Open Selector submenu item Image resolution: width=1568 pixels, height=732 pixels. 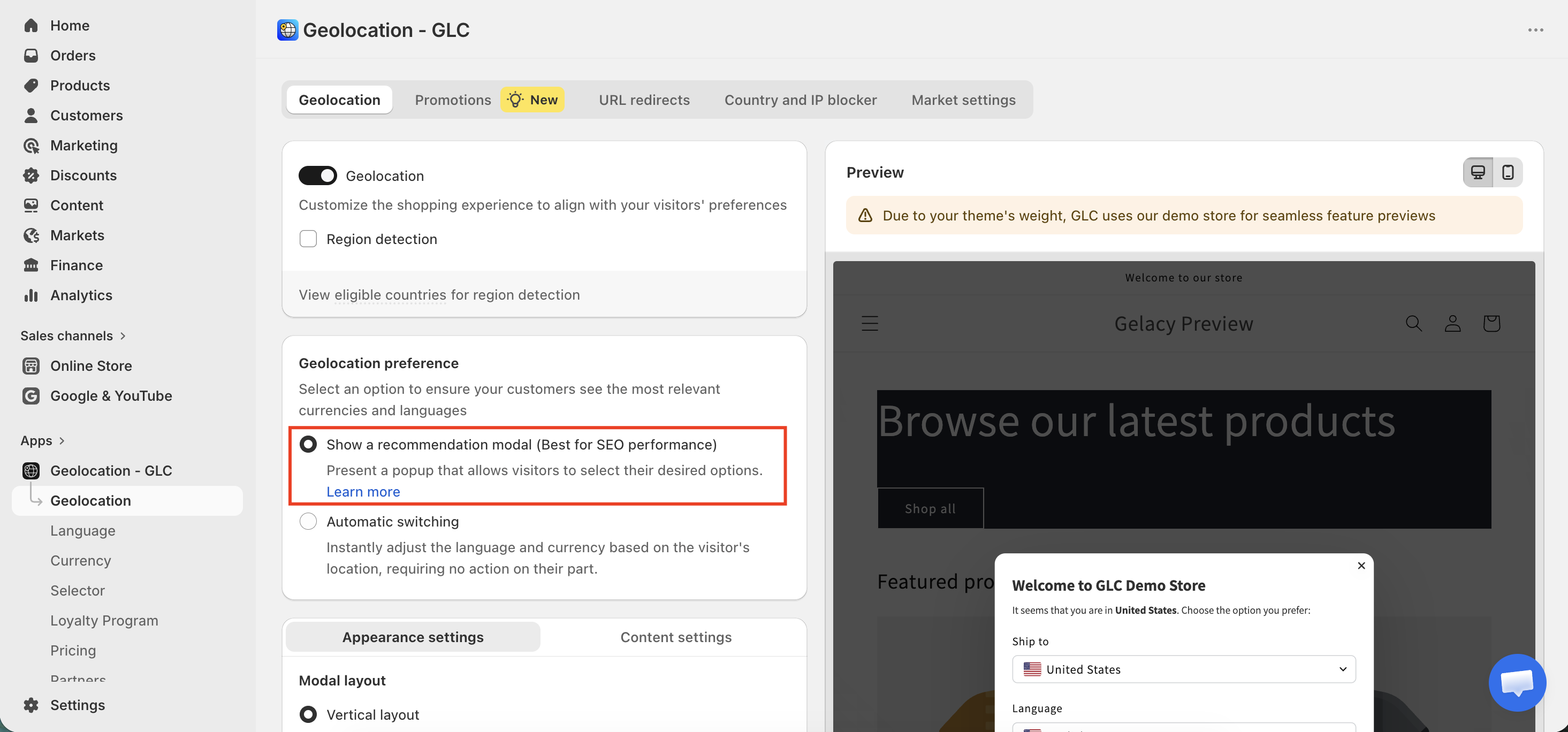[77, 590]
